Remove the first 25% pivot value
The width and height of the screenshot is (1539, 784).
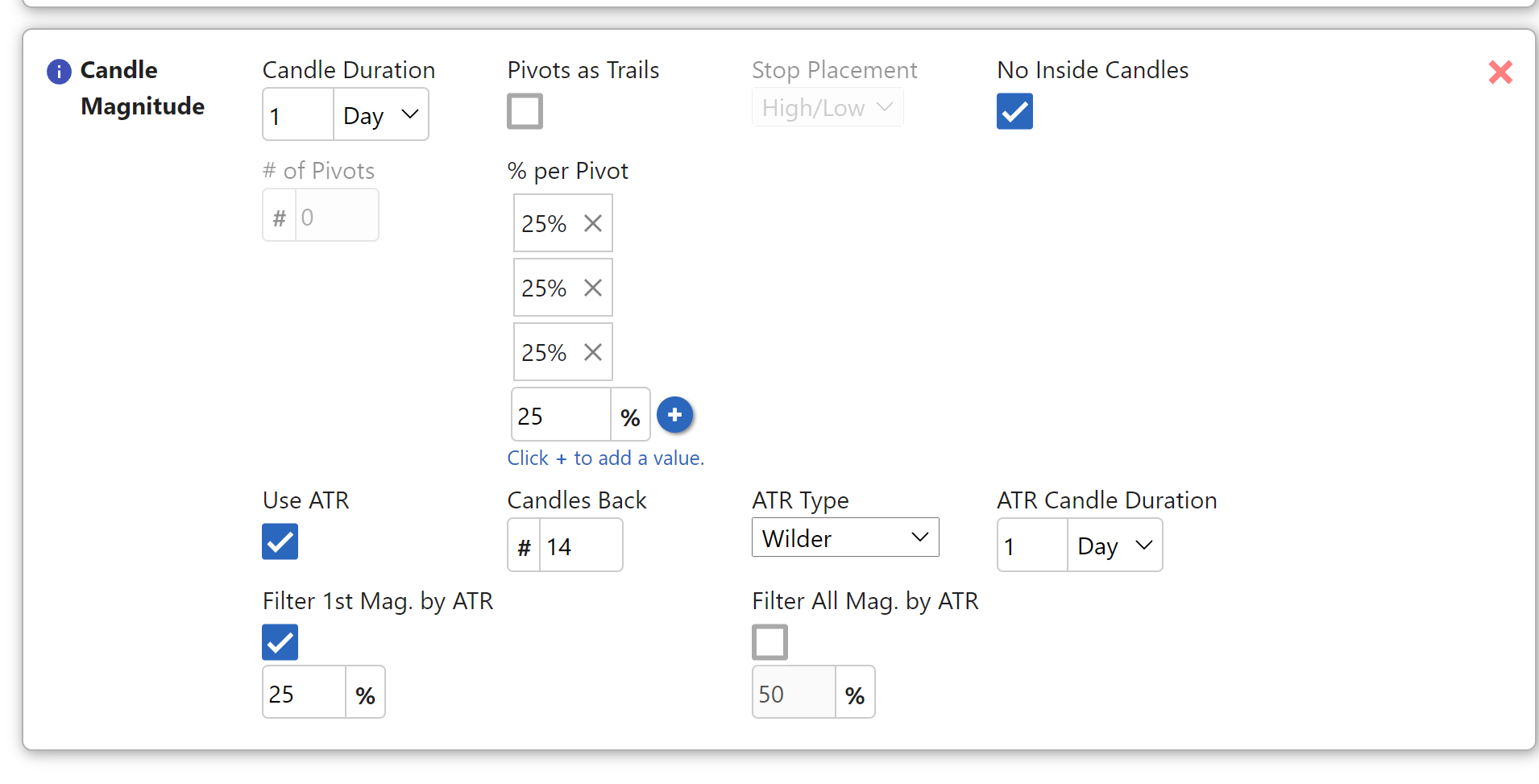pyautogui.click(x=593, y=223)
